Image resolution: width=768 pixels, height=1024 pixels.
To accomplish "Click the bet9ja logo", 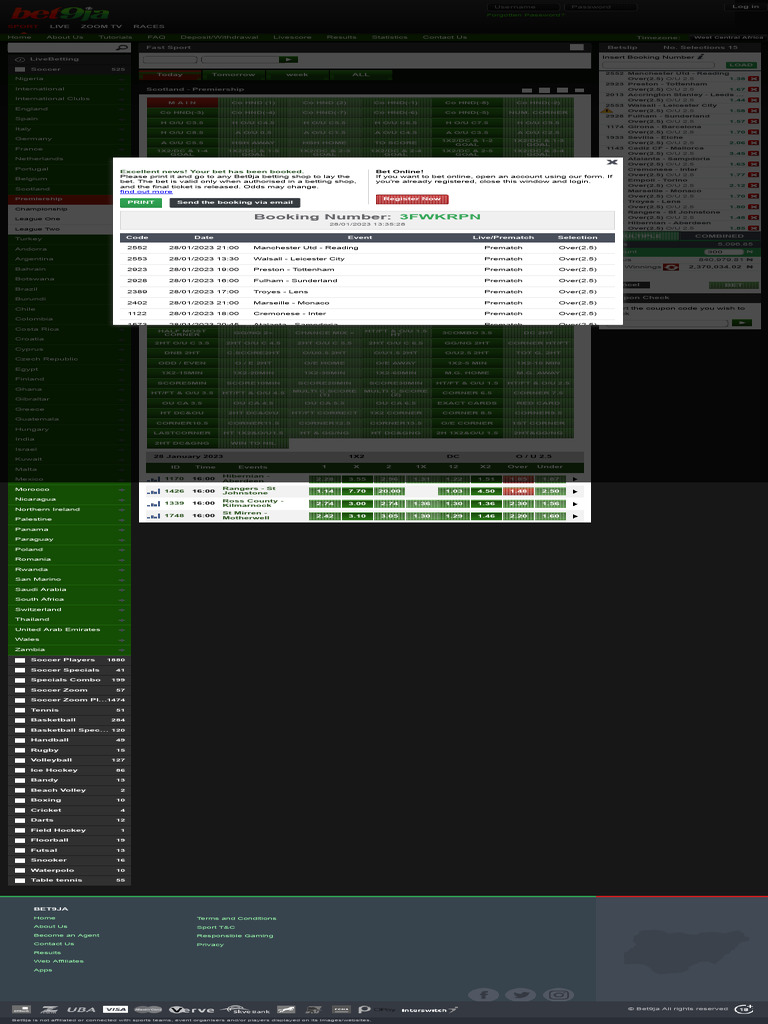I will click(x=59, y=12).
